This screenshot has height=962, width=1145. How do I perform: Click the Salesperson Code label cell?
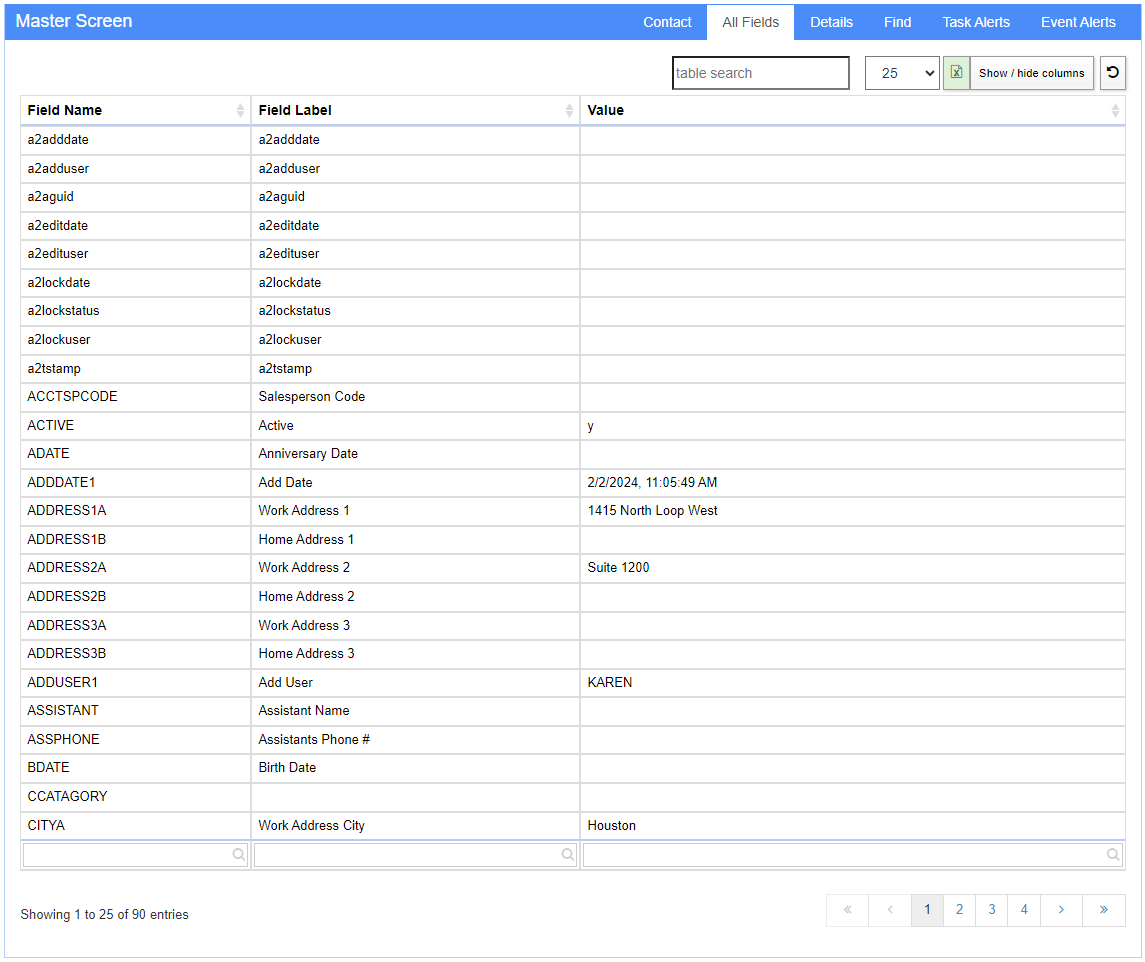tap(416, 397)
